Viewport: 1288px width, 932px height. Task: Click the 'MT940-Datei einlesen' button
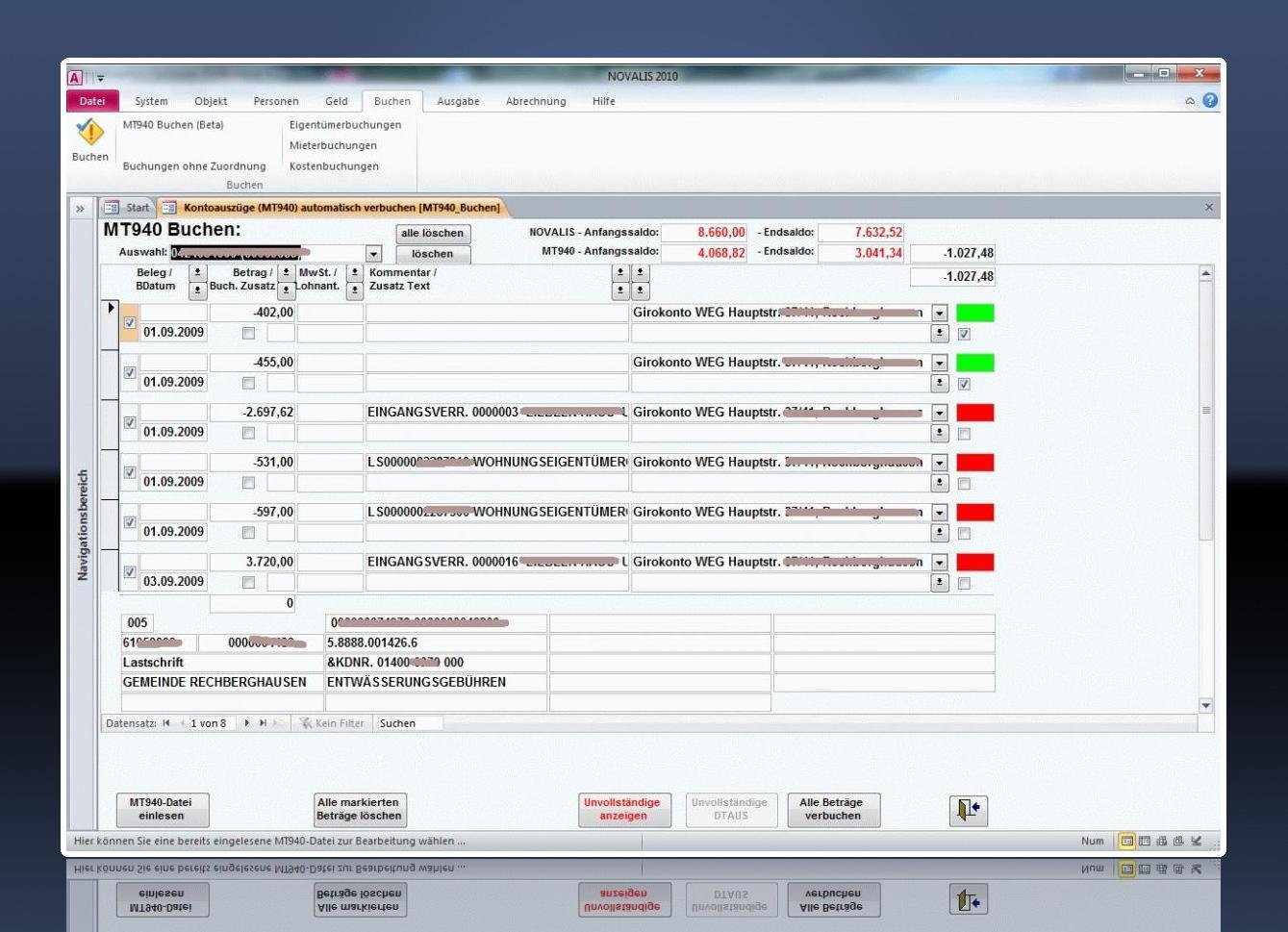click(162, 810)
